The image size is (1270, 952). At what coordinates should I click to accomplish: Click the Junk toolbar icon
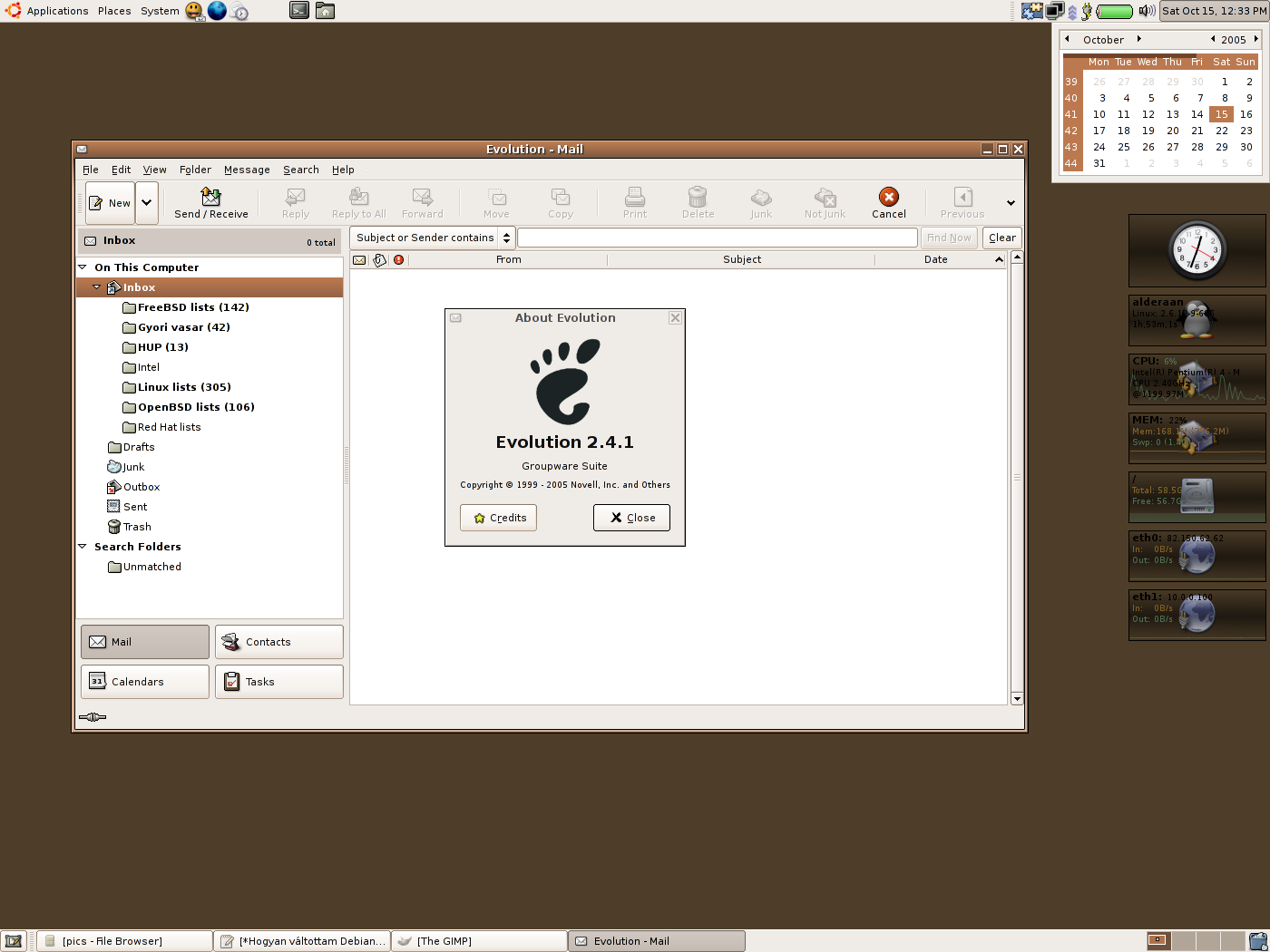click(761, 197)
